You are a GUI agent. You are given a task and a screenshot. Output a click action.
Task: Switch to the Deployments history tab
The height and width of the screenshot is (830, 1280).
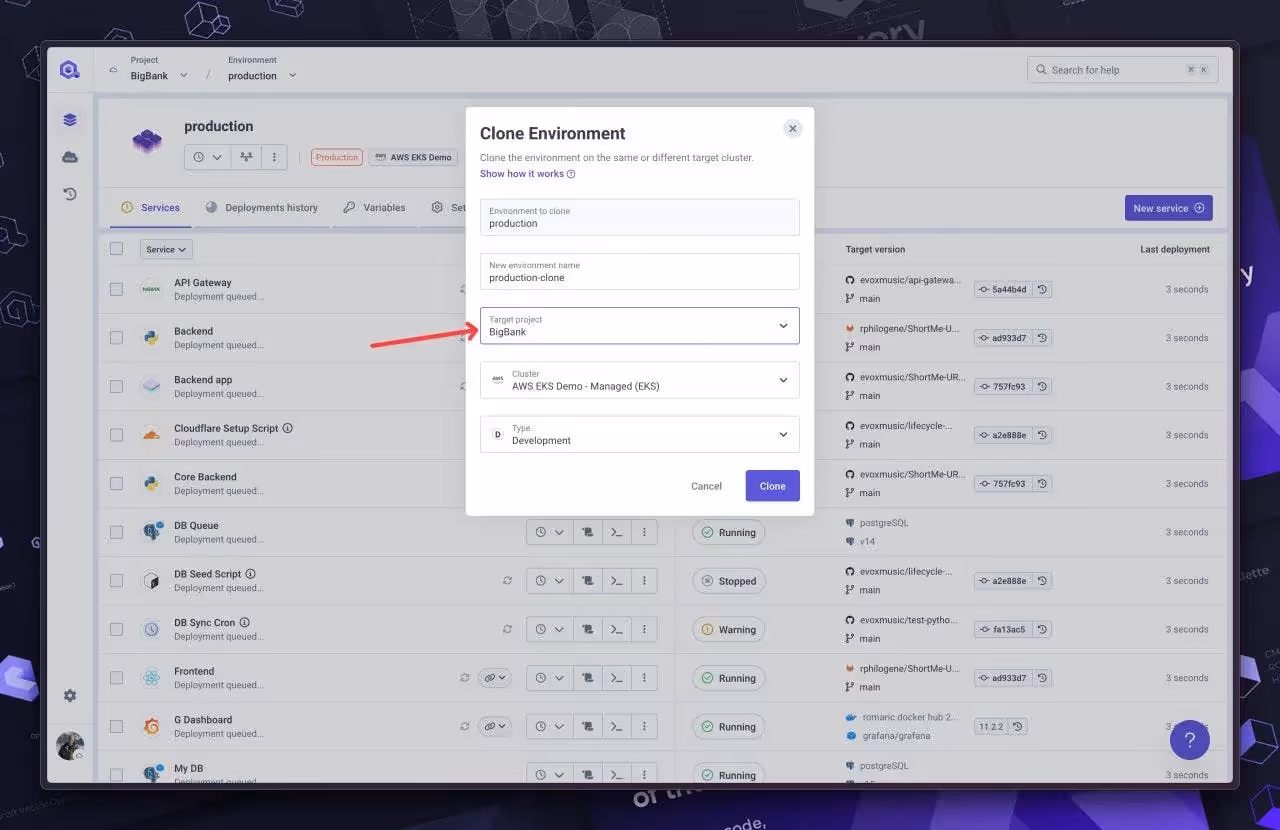[x=261, y=208]
